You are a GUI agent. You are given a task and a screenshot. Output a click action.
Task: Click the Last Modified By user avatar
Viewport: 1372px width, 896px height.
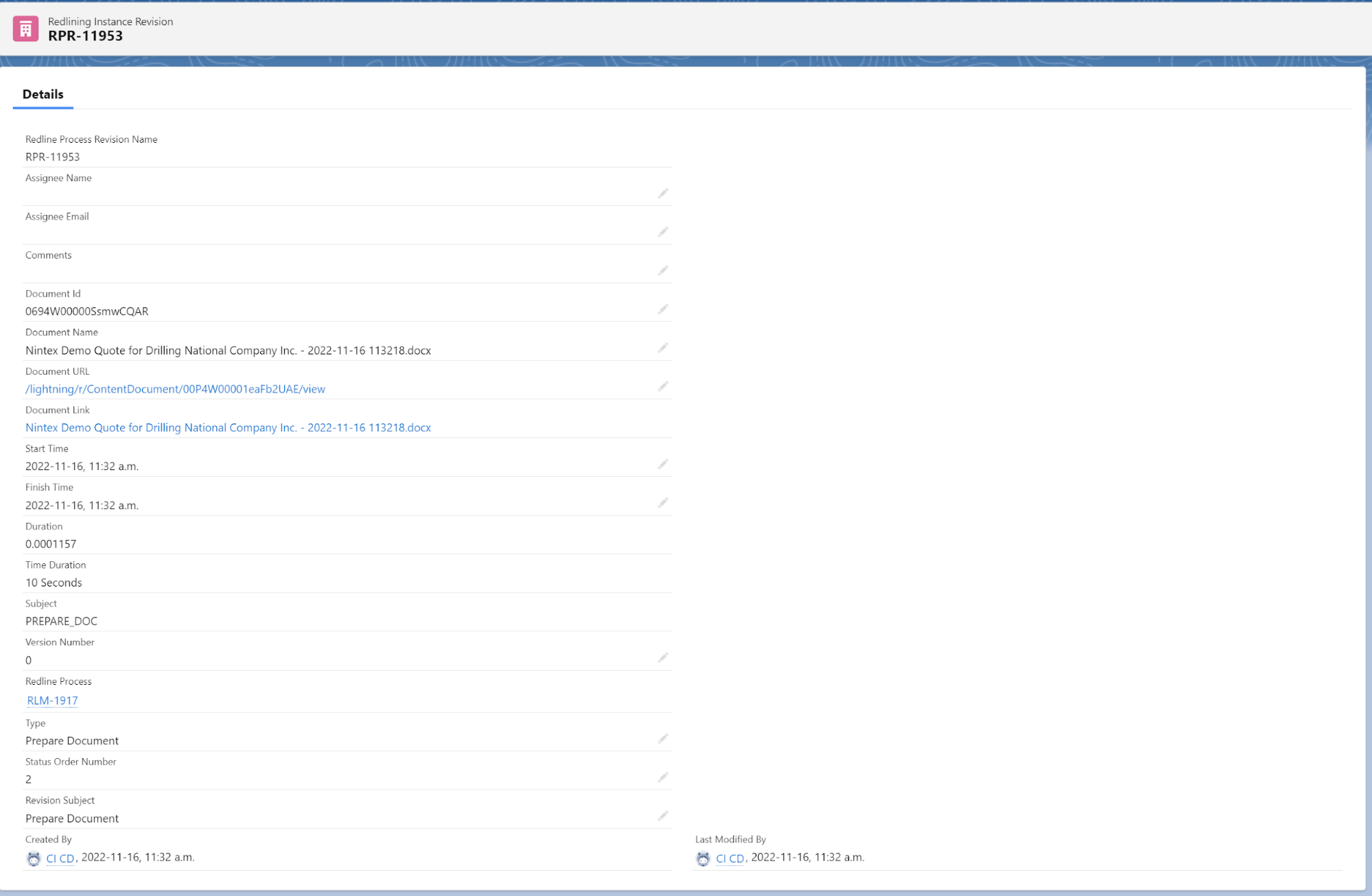click(x=703, y=858)
